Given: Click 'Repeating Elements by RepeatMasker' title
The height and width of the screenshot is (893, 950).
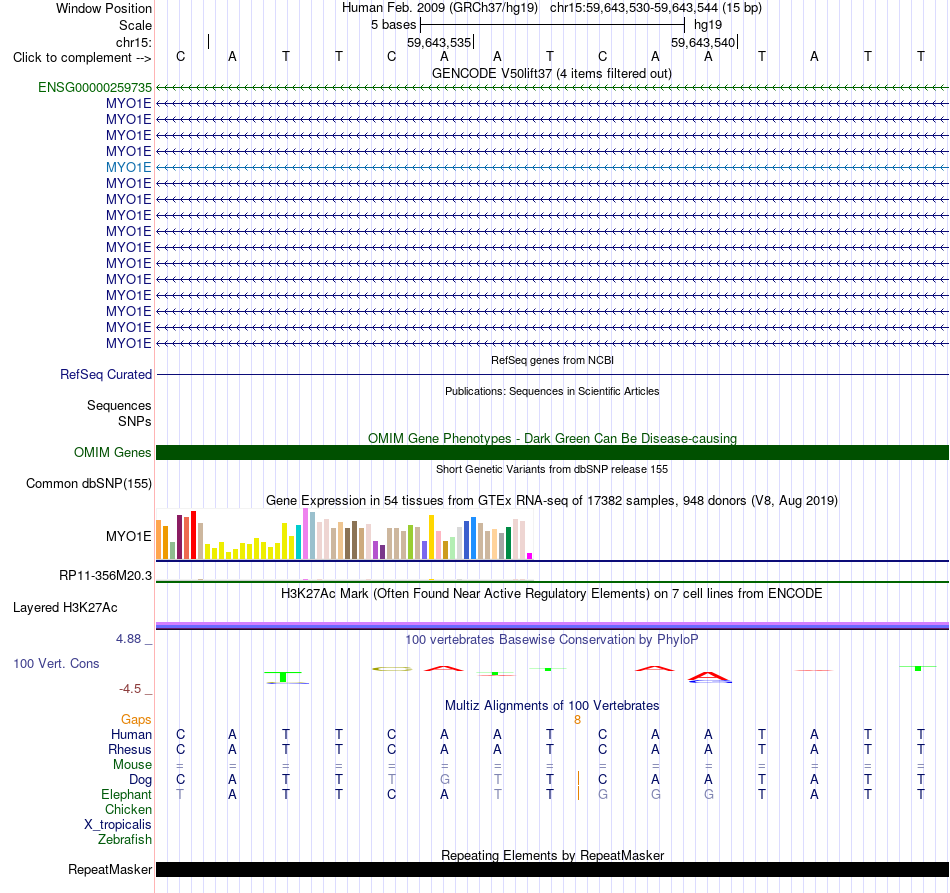Looking at the screenshot, I should (x=552, y=855).
